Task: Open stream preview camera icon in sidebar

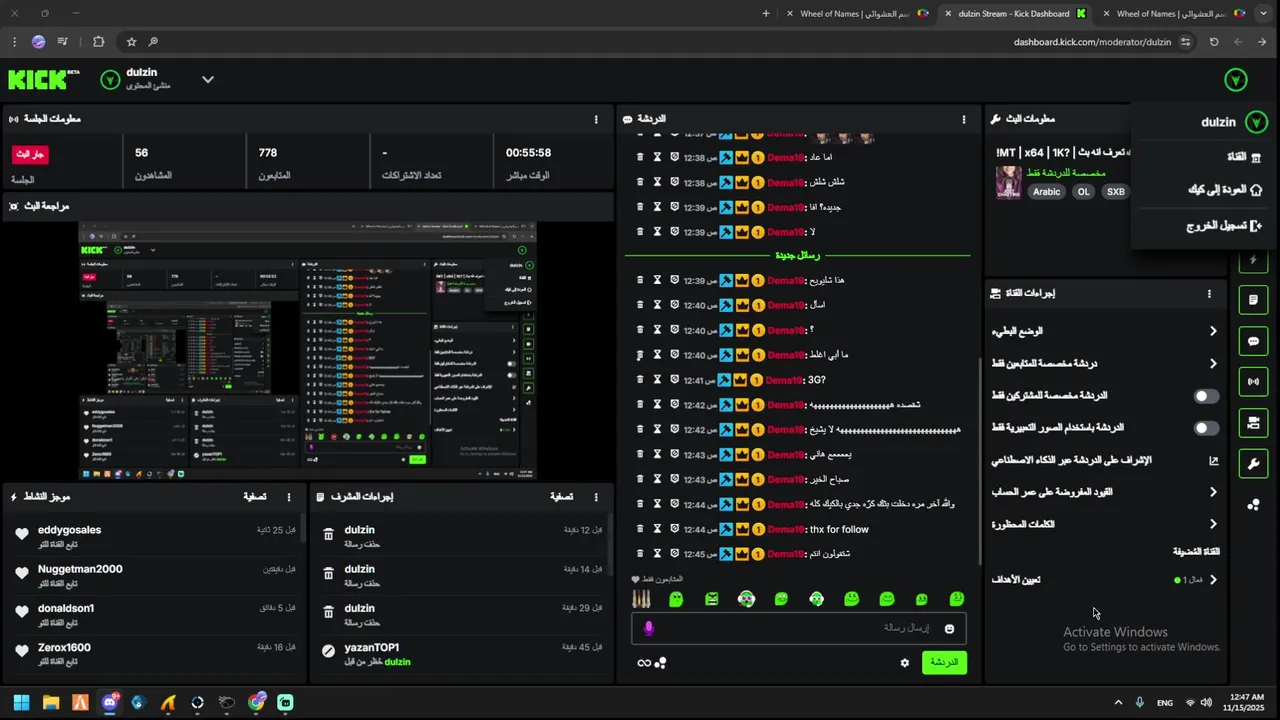Action: tap(1253, 423)
